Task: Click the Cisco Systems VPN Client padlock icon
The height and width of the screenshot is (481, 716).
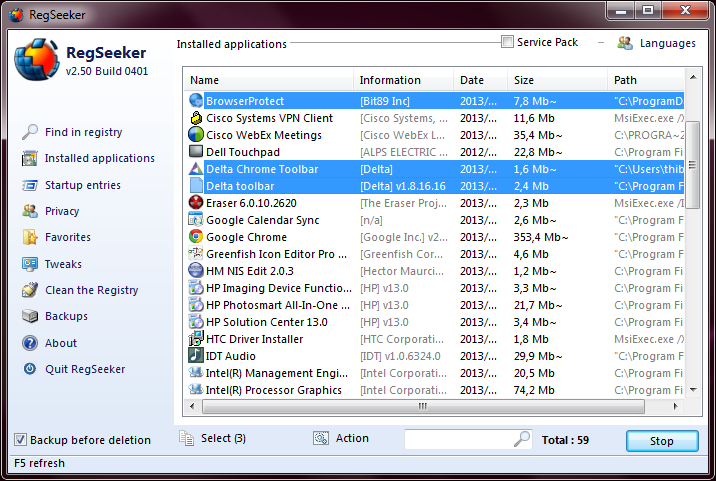Action: (x=196, y=118)
